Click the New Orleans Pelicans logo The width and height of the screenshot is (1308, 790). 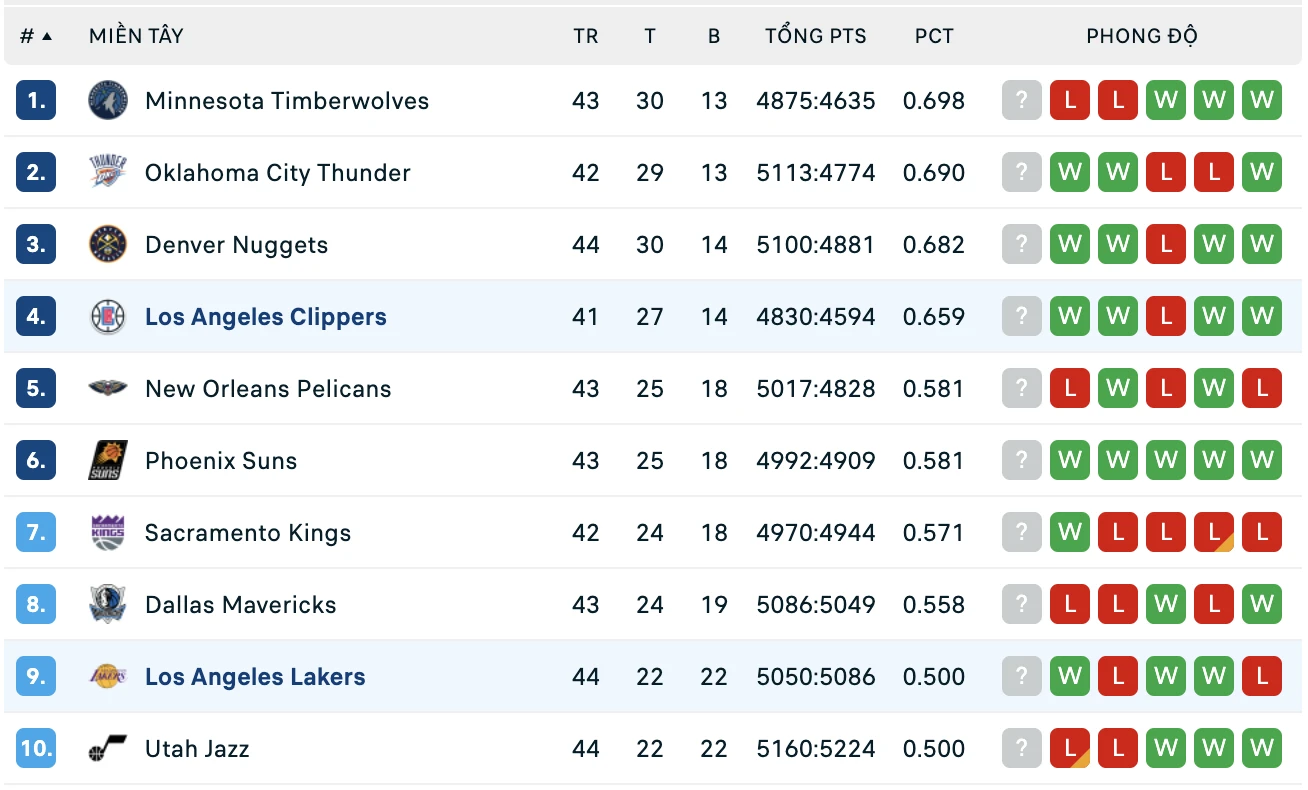click(x=108, y=389)
